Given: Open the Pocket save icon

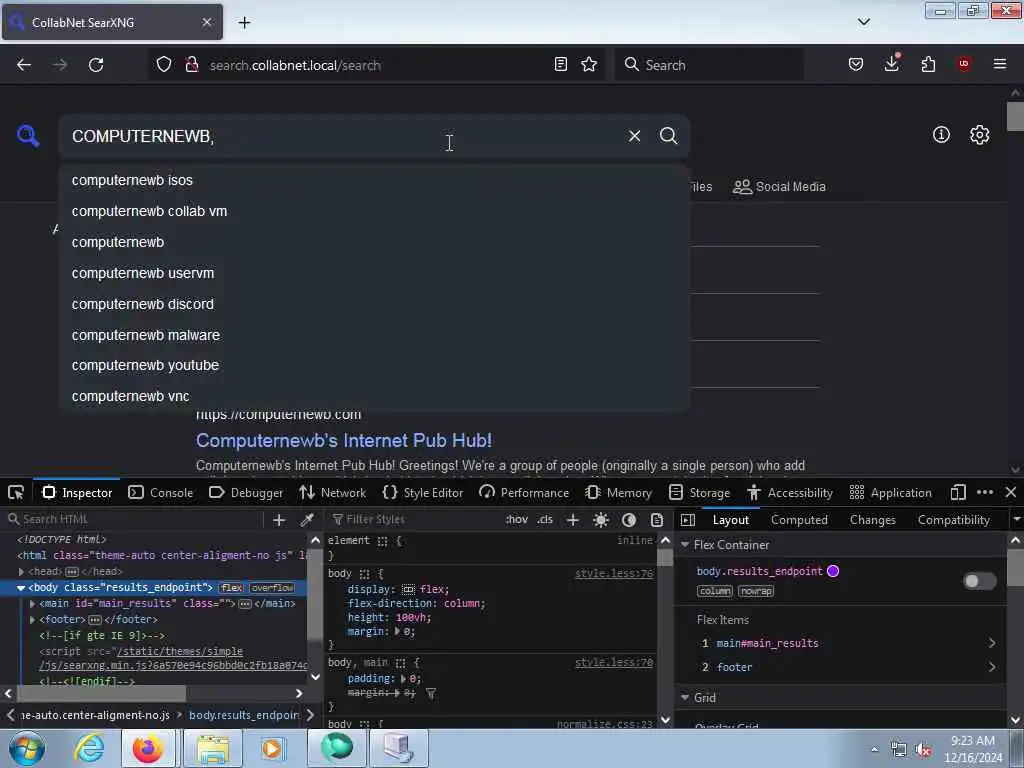Looking at the screenshot, I should pyautogui.click(x=856, y=64).
